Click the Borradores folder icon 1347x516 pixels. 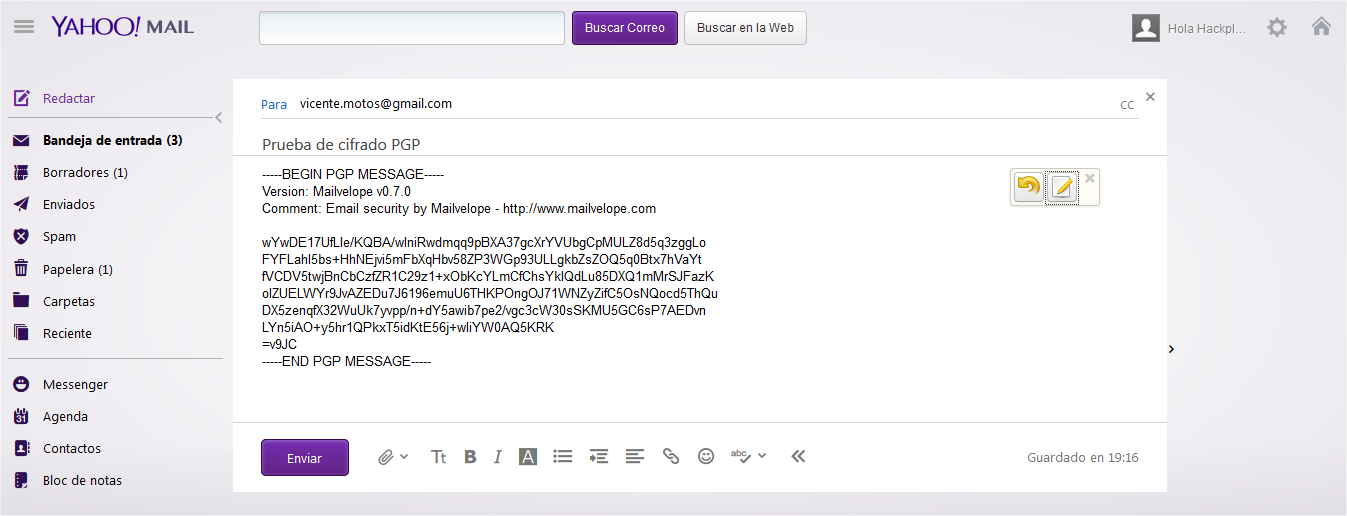(21, 173)
